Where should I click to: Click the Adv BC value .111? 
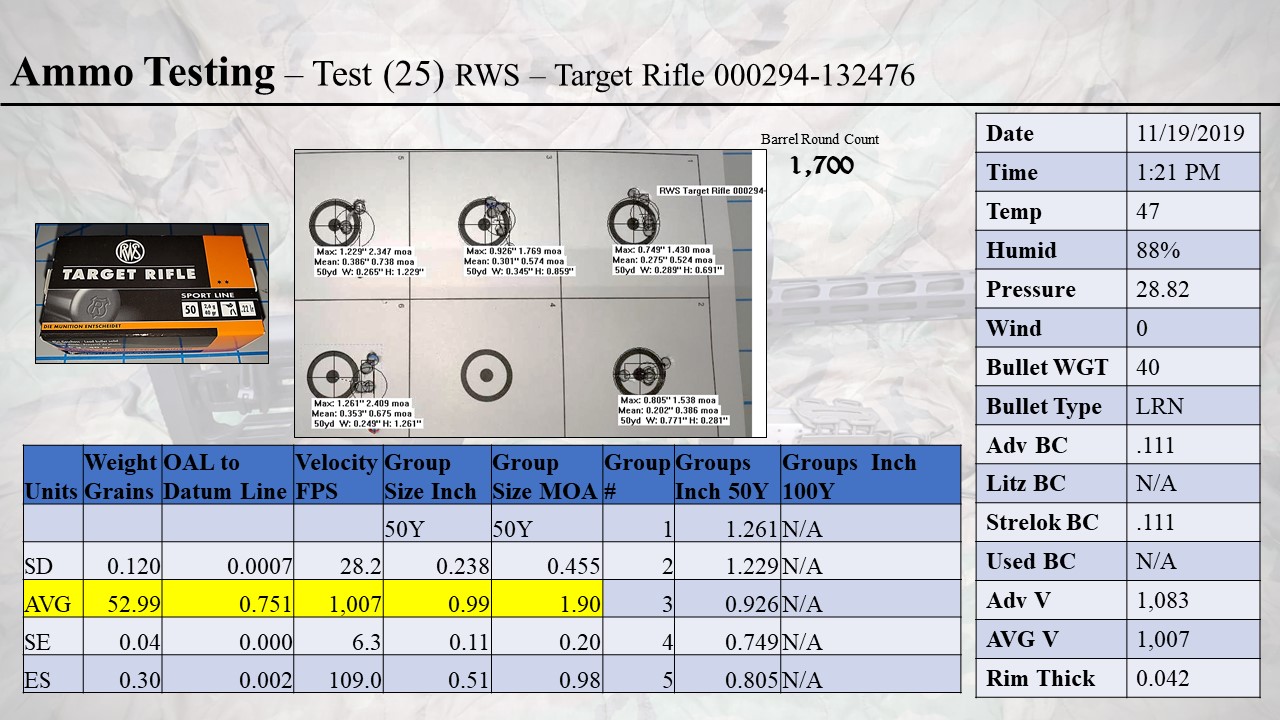(x=1156, y=445)
